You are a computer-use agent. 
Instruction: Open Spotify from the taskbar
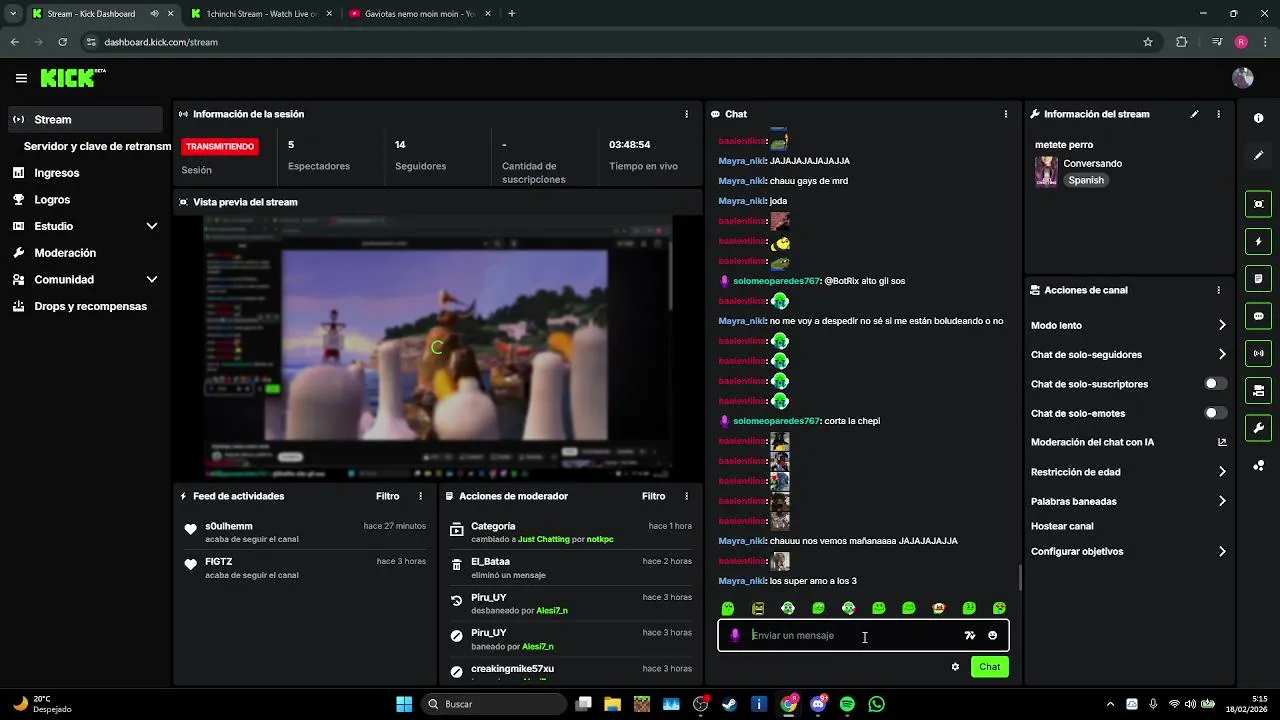[x=847, y=704]
